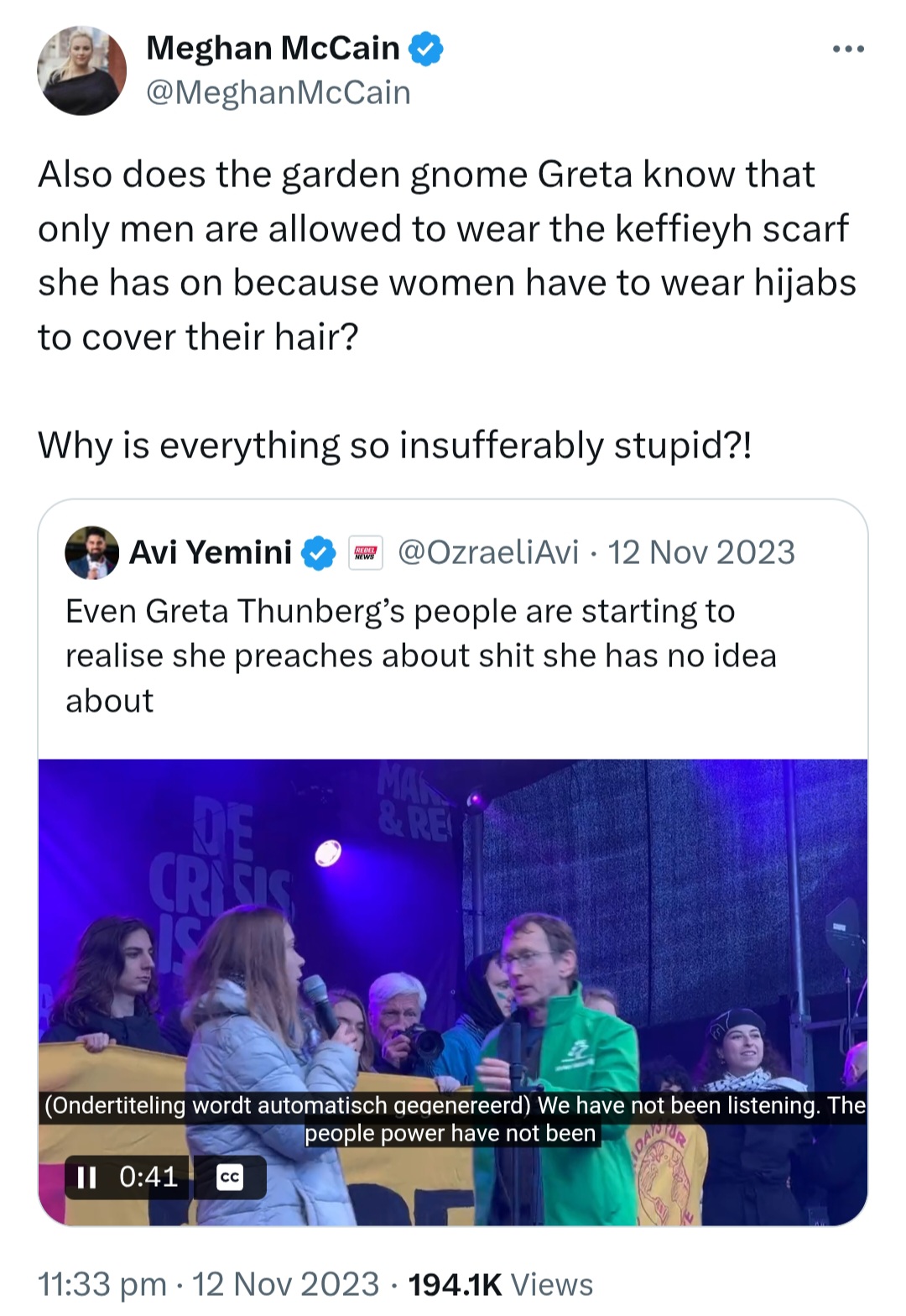Open the embedded Greta Thunberg video
Screen dimensions: 906x1316
tap(453, 992)
